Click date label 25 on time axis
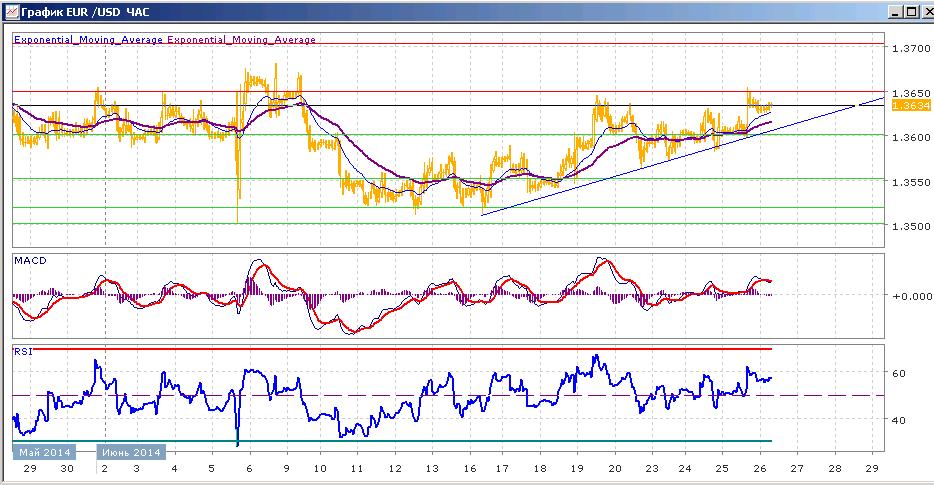This screenshot has height=485, width=934. (x=721, y=468)
